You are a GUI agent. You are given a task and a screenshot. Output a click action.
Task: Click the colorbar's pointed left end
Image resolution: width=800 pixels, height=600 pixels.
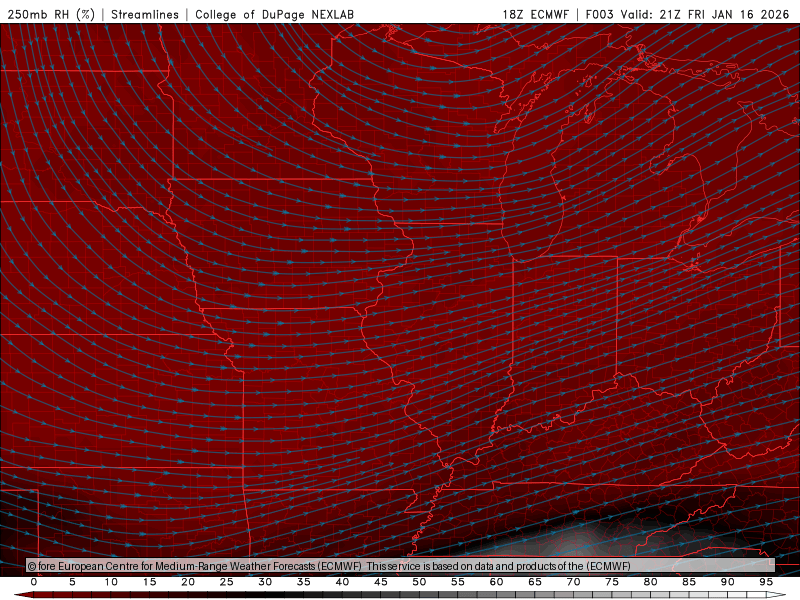coord(23,595)
